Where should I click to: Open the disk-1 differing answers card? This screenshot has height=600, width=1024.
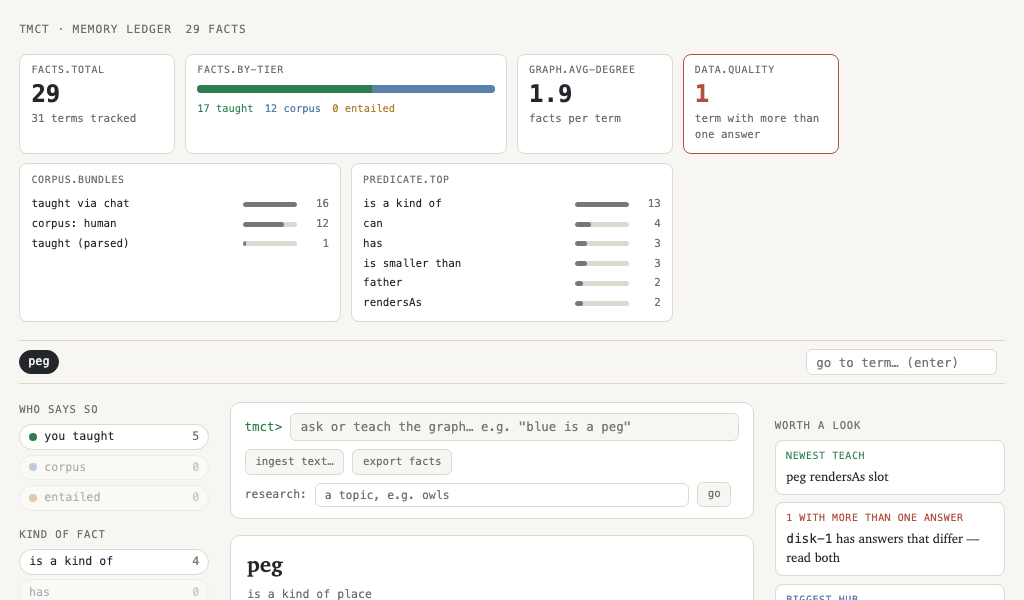(x=889, y=539)
